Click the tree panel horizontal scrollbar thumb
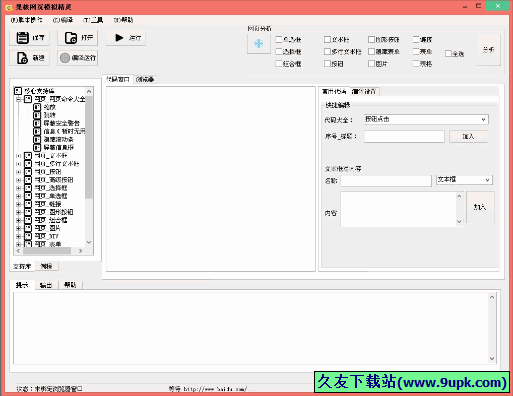 [x=47, y=251]
